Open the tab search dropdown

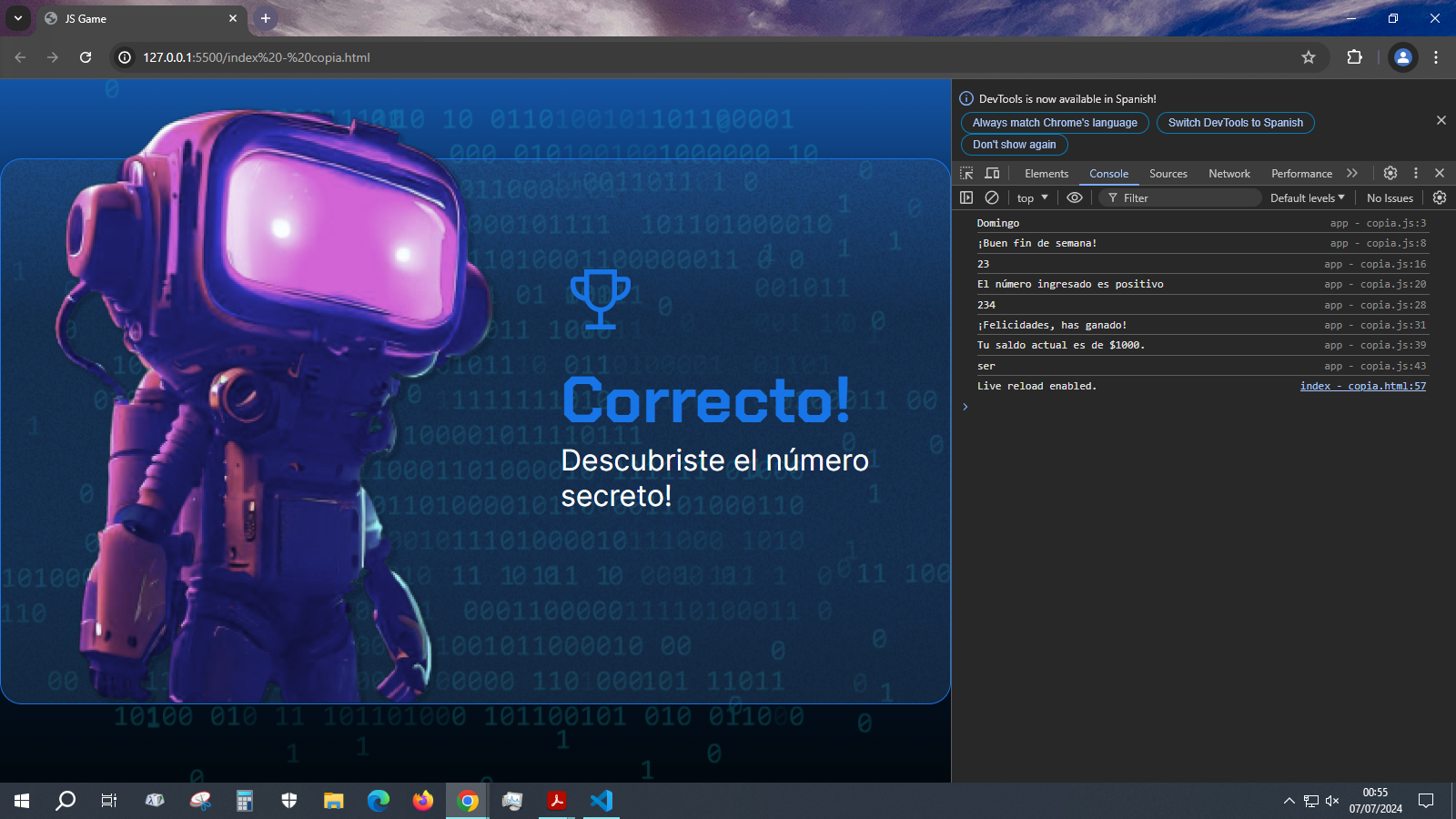[18, 18]
